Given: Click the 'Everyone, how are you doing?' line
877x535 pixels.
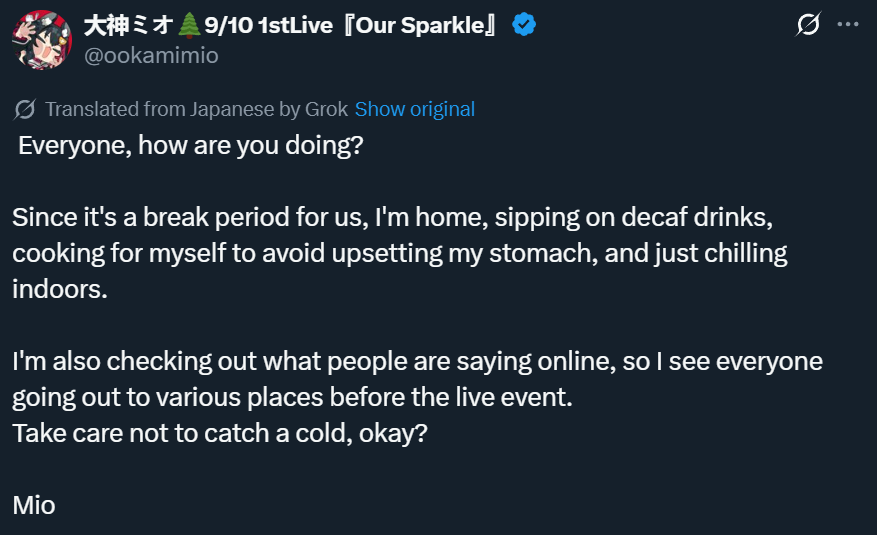Looking at the screenshot, I should point(190,146).
